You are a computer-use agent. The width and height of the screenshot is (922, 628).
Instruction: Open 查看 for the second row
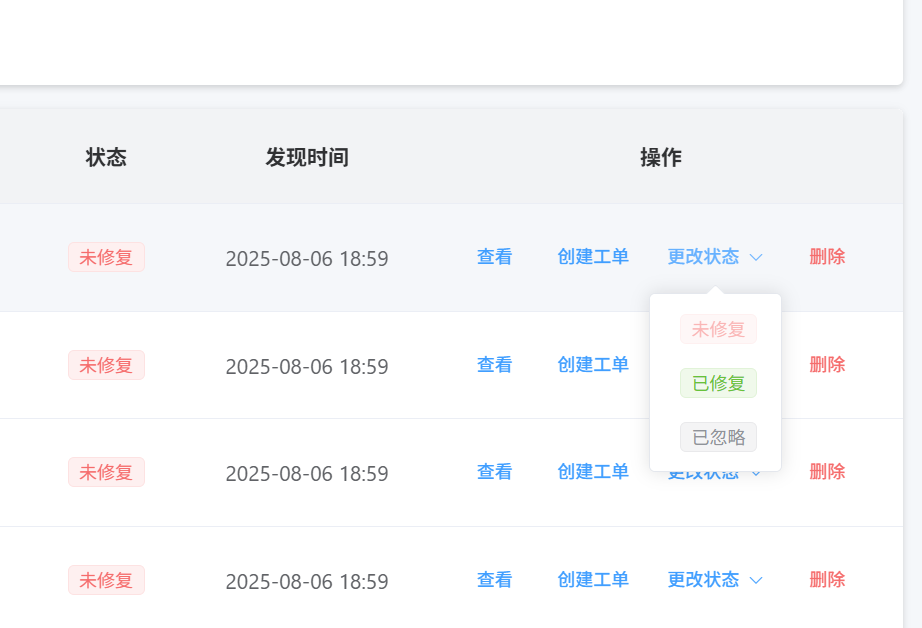coord(494,365)
